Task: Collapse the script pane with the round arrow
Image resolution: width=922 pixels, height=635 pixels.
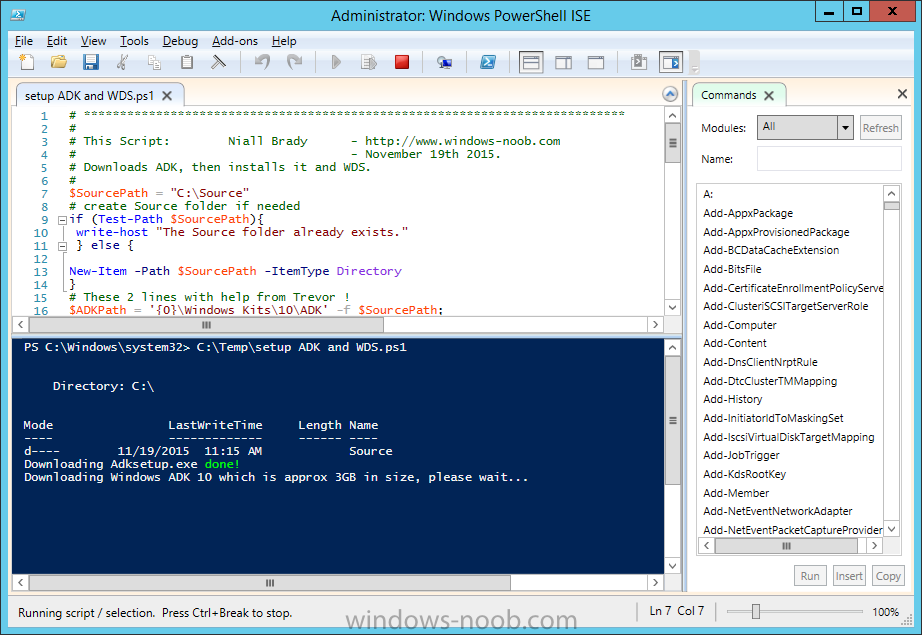Action: 670,94
